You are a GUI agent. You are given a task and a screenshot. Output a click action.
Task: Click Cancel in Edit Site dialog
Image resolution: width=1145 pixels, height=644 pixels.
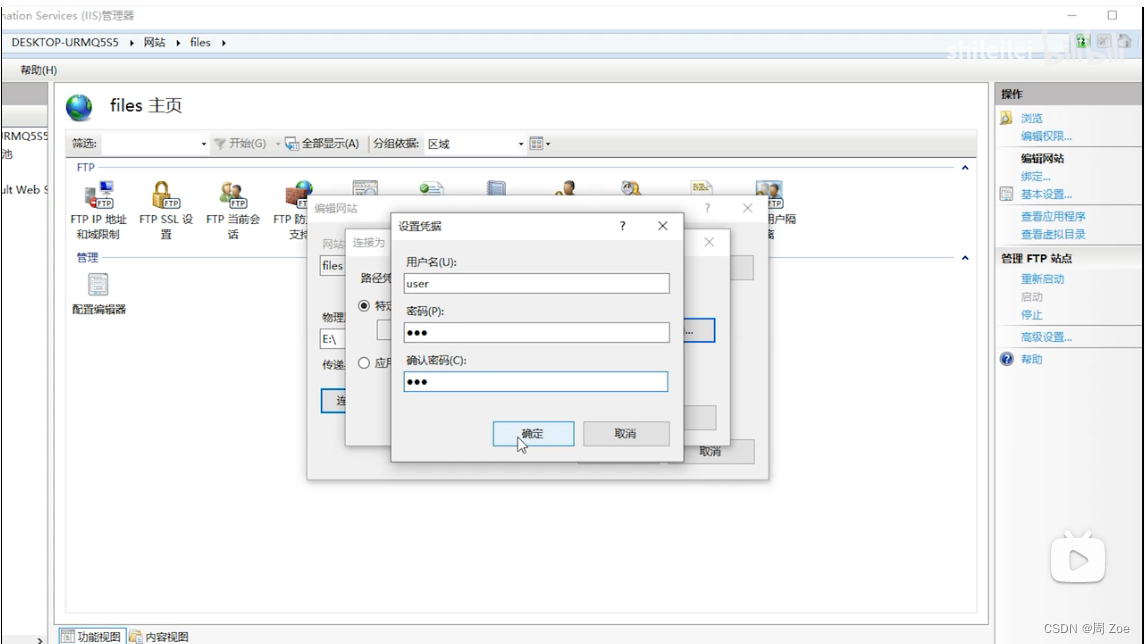tap(711, 451)
